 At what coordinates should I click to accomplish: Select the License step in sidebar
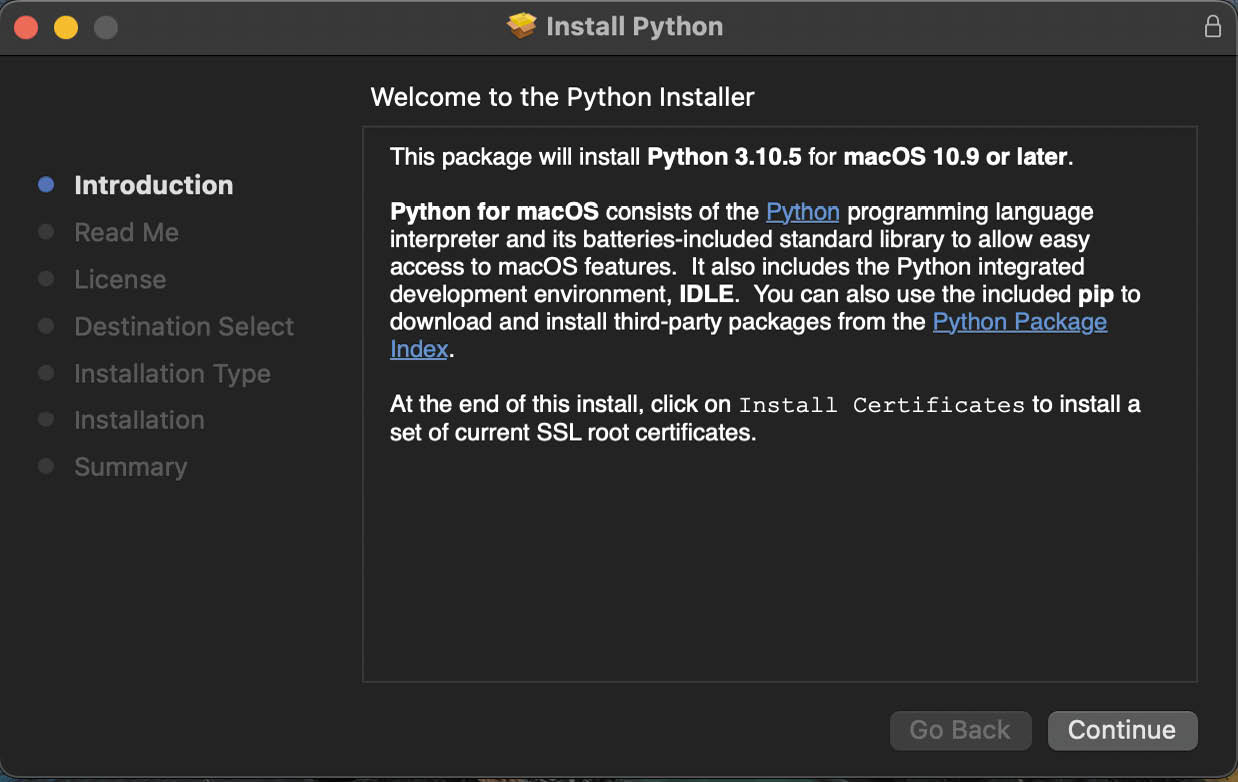pos(120,279)
